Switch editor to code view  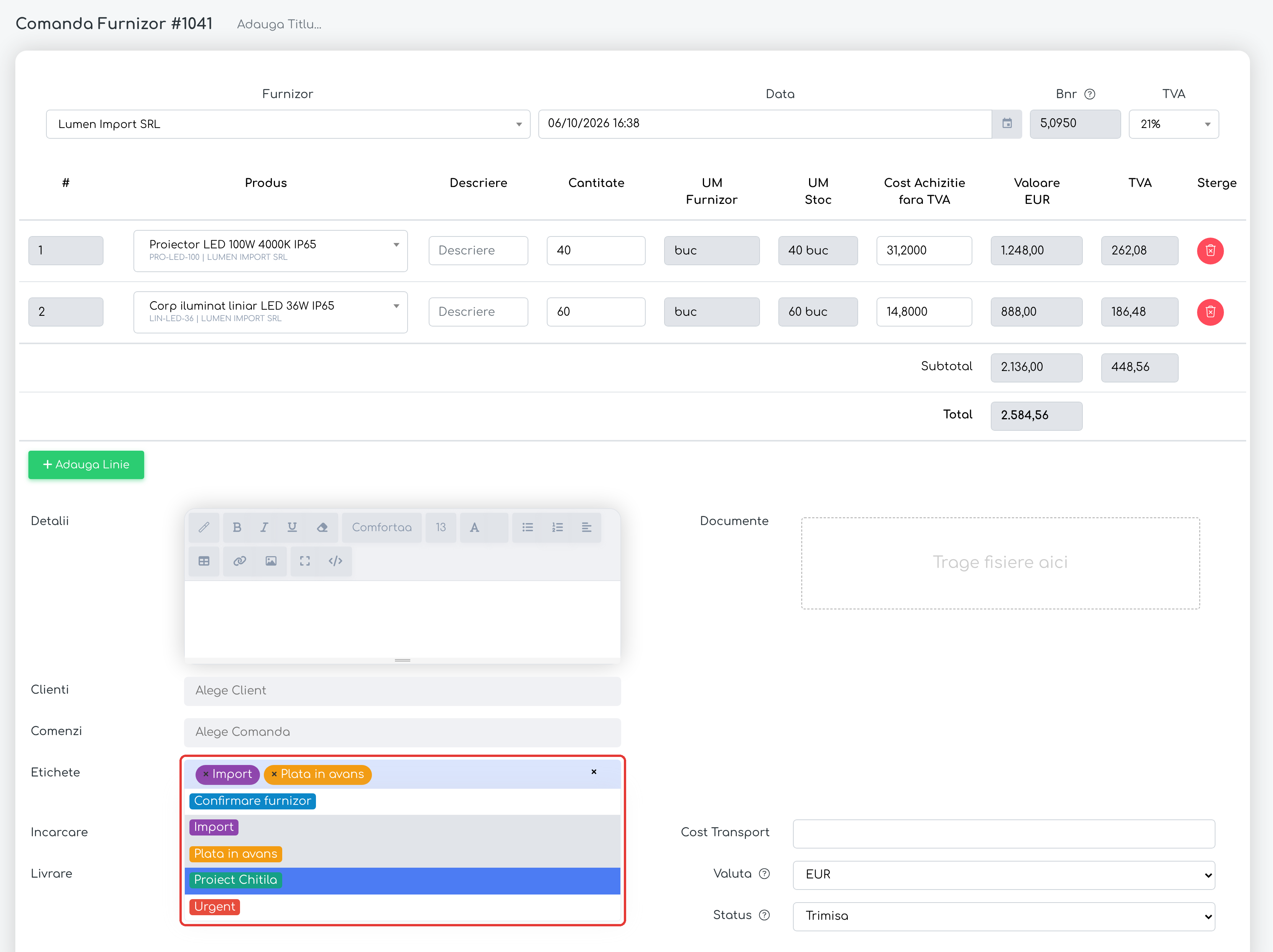pos(336,561)
